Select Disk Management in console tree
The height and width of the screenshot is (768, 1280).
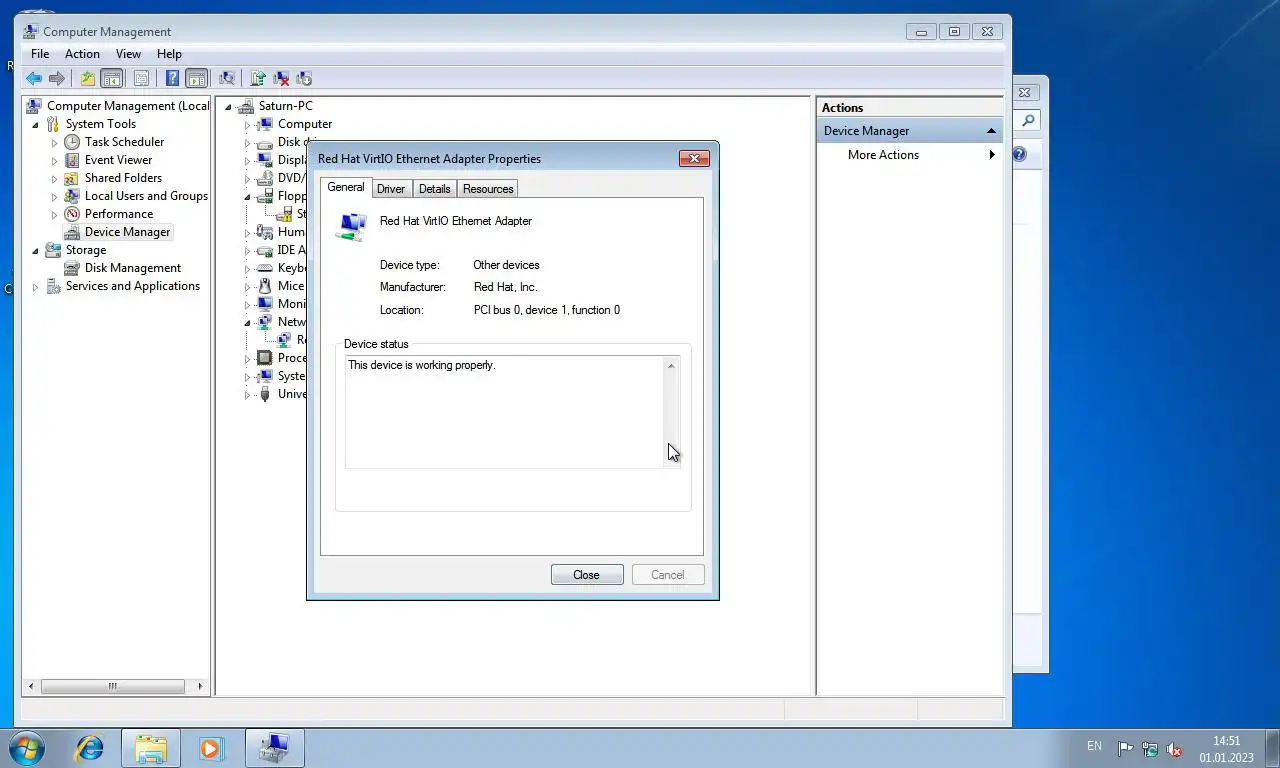(x=133, y=268)
